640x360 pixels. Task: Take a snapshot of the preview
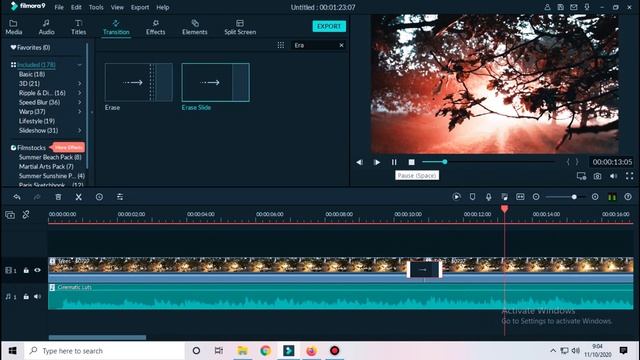(598, 176)
